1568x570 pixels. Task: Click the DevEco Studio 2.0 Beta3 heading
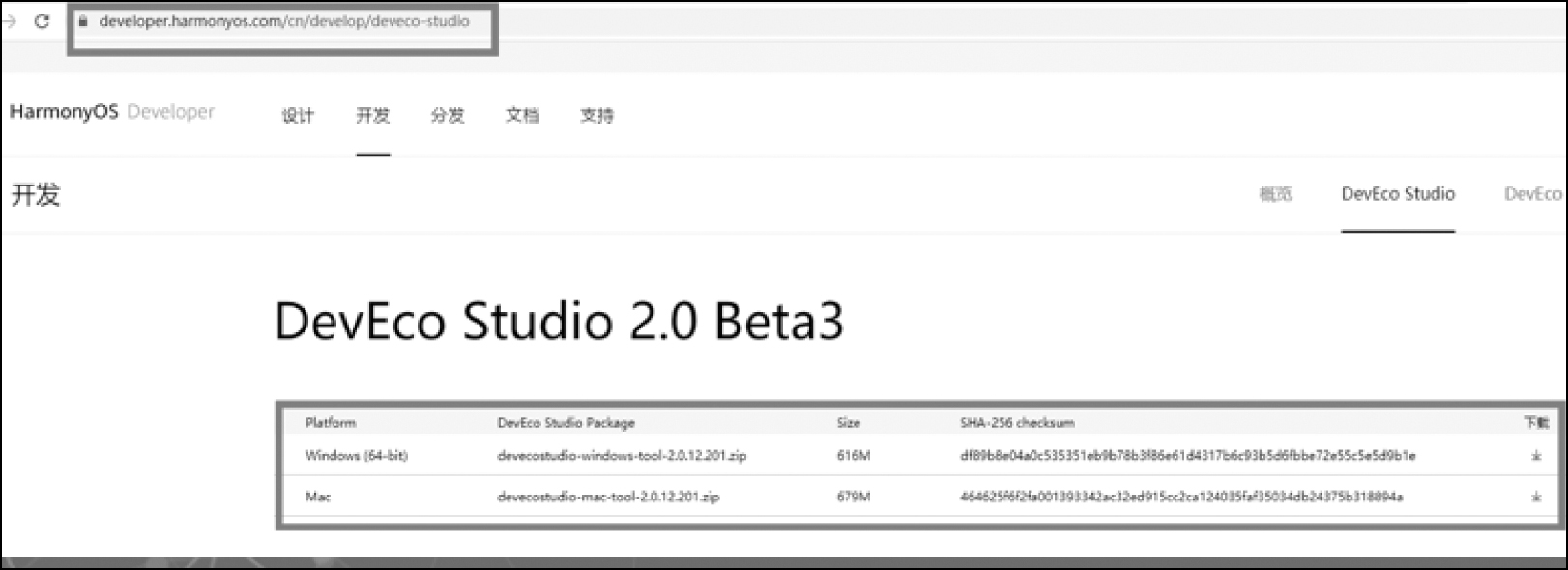(559, 321)
